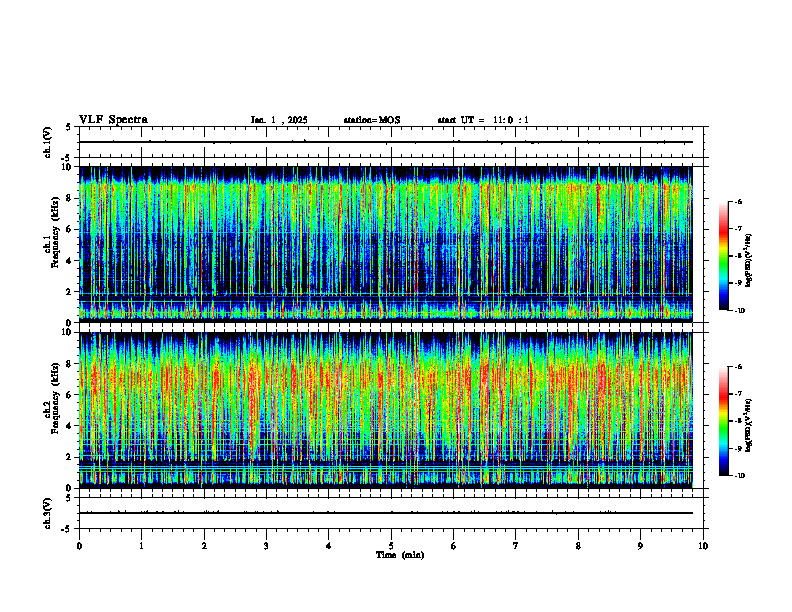Screen dimensions: 792x612
Task: Click the time axis tick label "4"
Action: 329,546
